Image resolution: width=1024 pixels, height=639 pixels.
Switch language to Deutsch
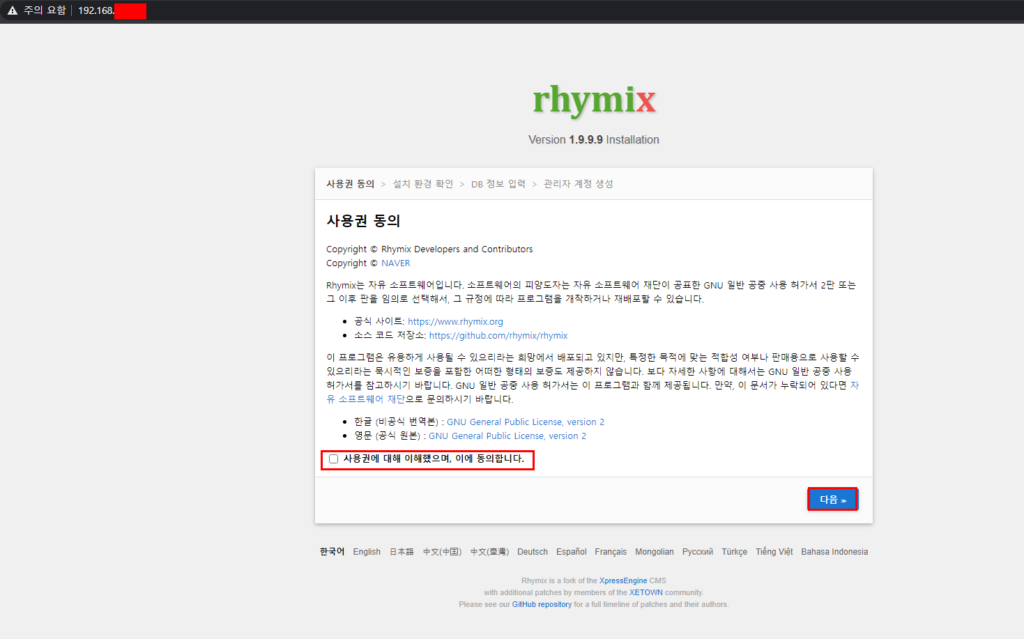[x=532, y=551]
